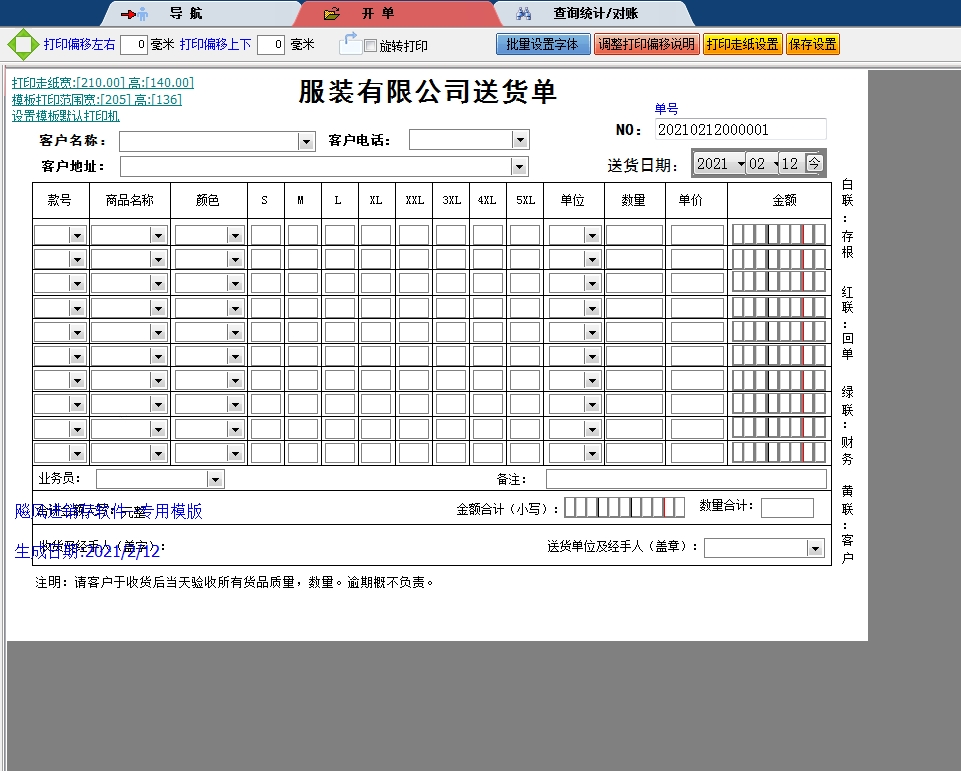Viewport: 961px width, 771px height.
Task: Enable the 旋转打印 checkbox
Action: [x=370, y=46]
